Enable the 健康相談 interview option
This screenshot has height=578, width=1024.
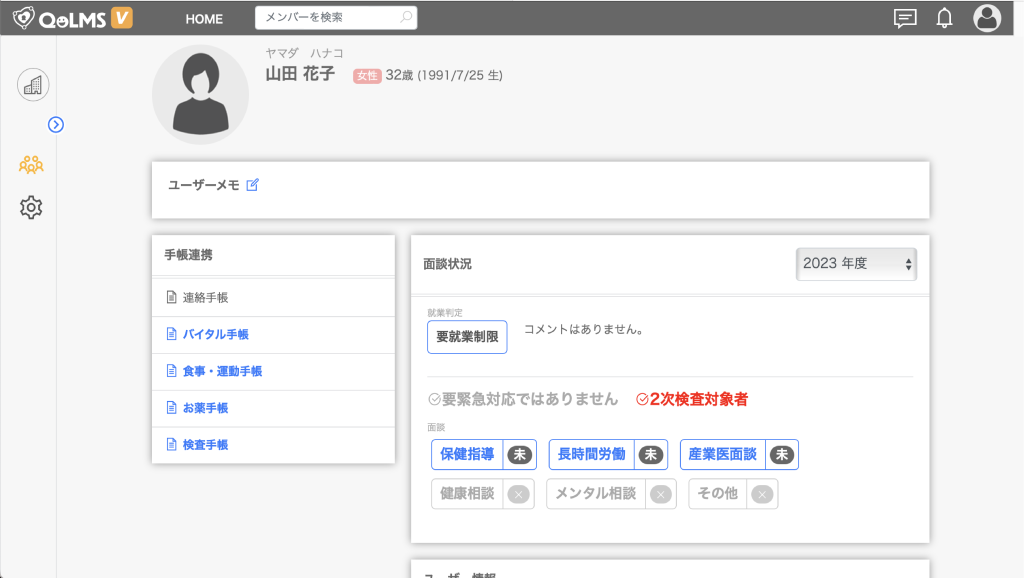click(x=482, y=494)
